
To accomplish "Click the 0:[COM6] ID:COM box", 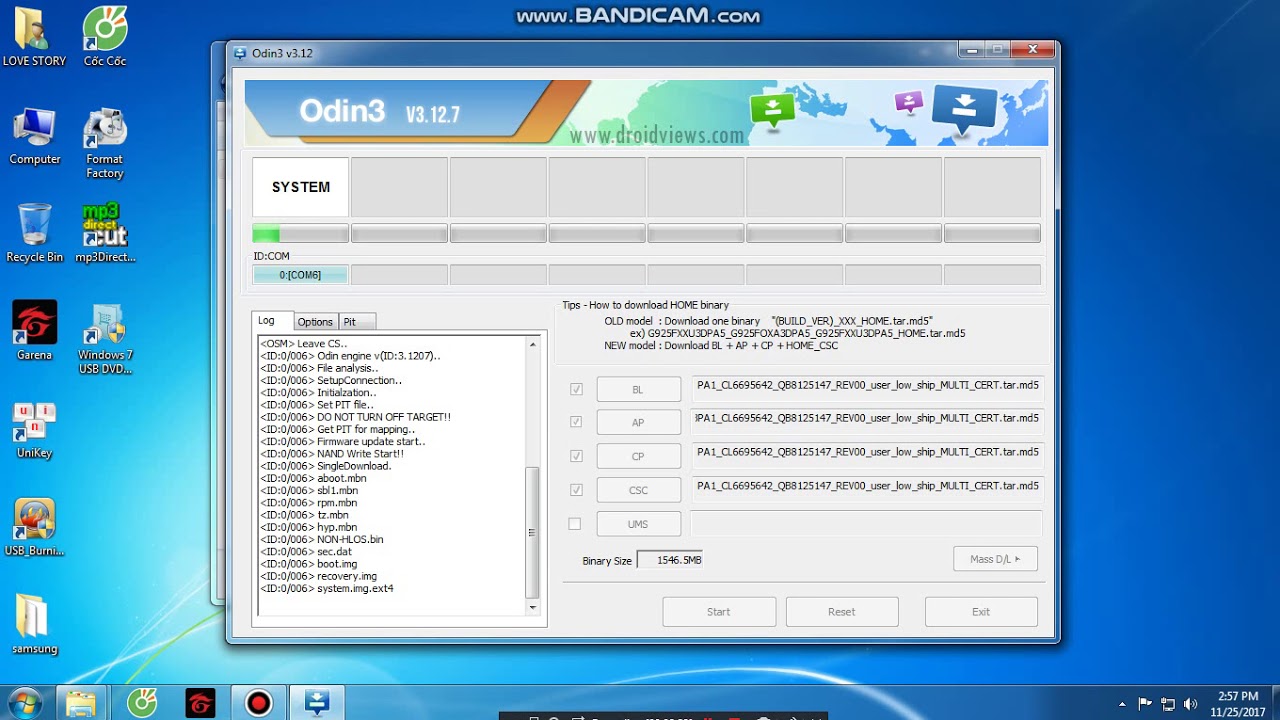I will pyautogui.click(x=300, y=274).
